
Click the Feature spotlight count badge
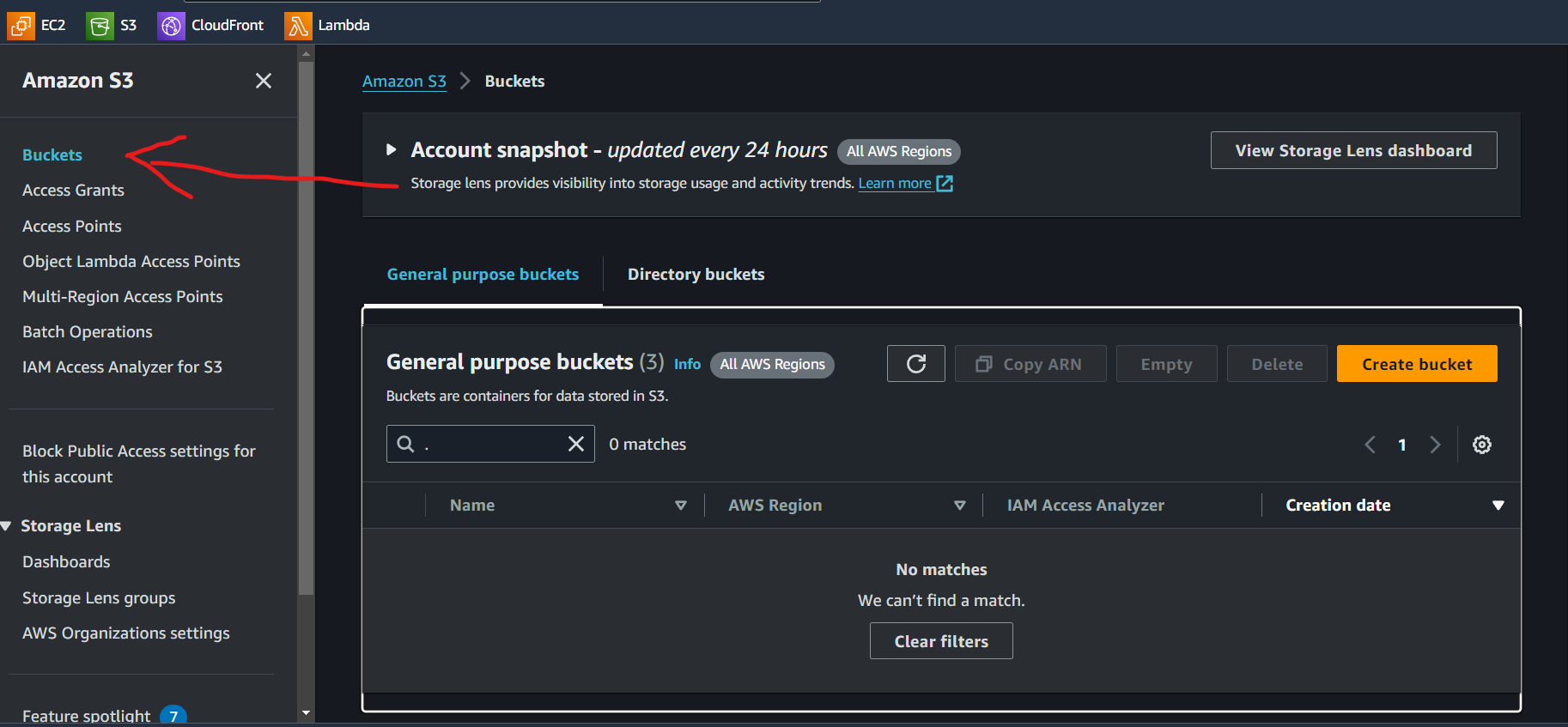click(173, 716)
